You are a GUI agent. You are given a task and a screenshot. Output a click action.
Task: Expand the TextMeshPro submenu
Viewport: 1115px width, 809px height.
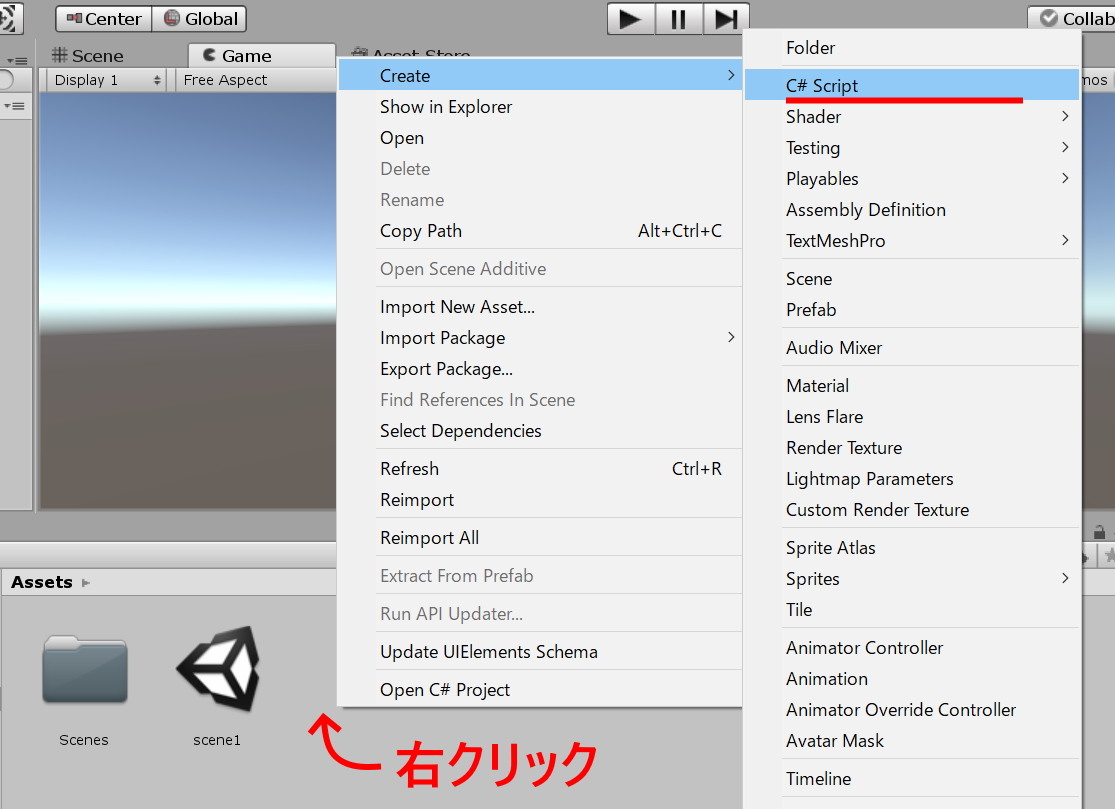click(x=912, y=241)
